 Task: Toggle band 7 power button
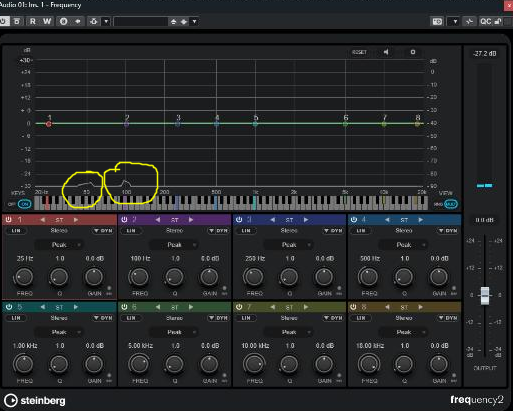point(239,307)
